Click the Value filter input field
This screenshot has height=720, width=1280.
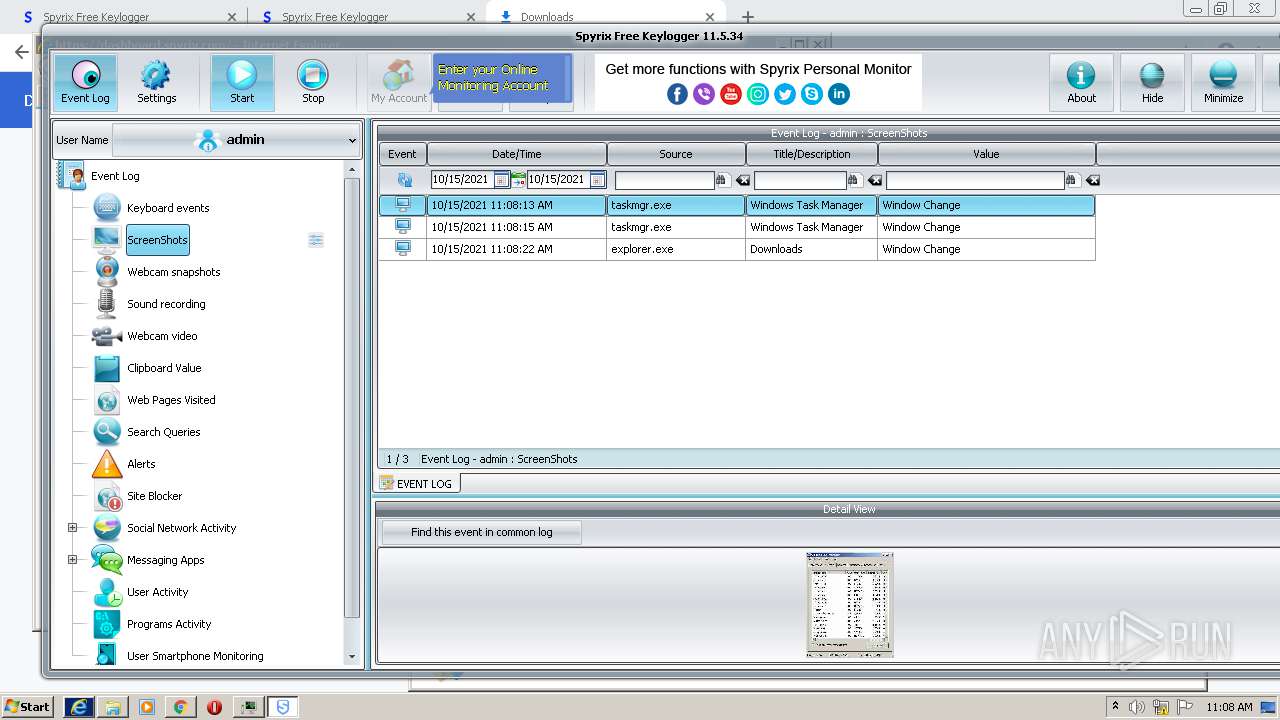tap(975, 180)
